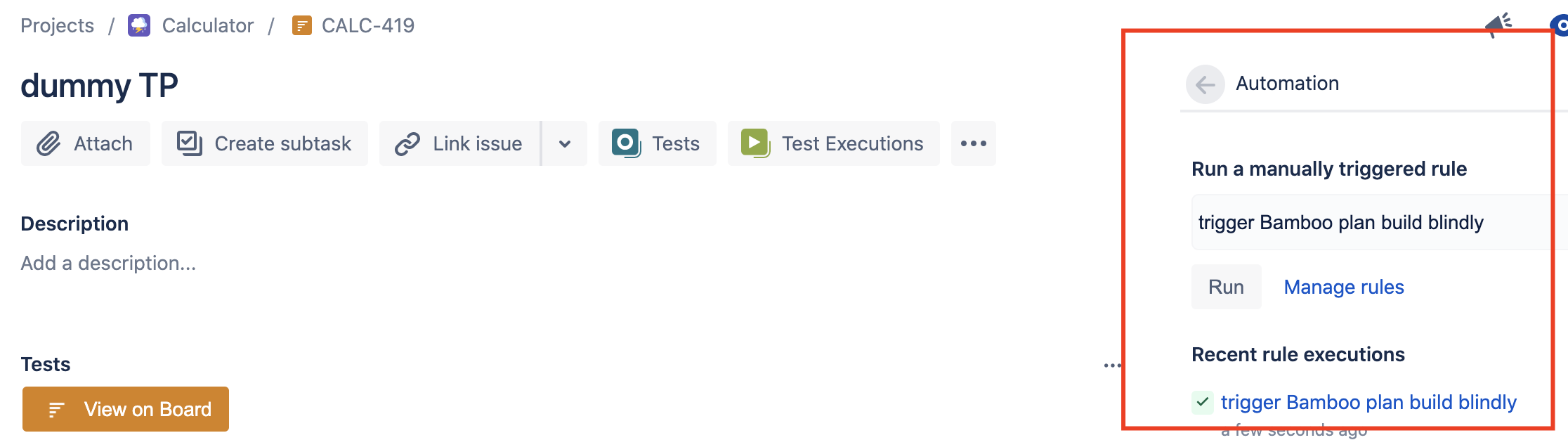Open the more actions ellipsis in the toolbar
The width and height of the screenshot is (1568, 440).
click(974, 143)
